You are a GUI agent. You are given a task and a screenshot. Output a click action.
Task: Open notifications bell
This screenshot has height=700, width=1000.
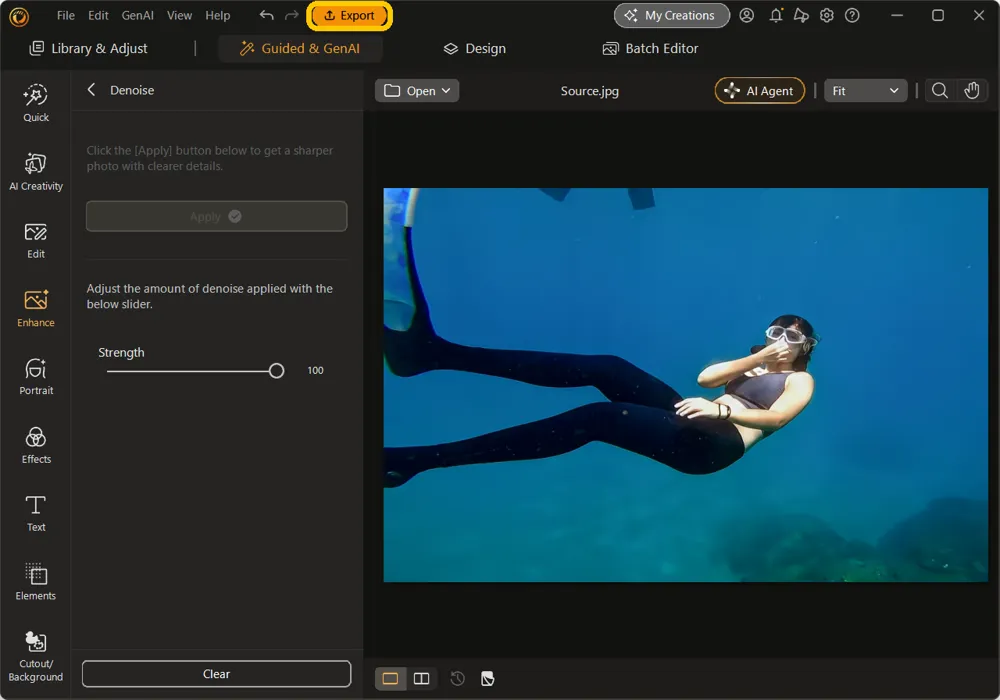tap(776, 15)
